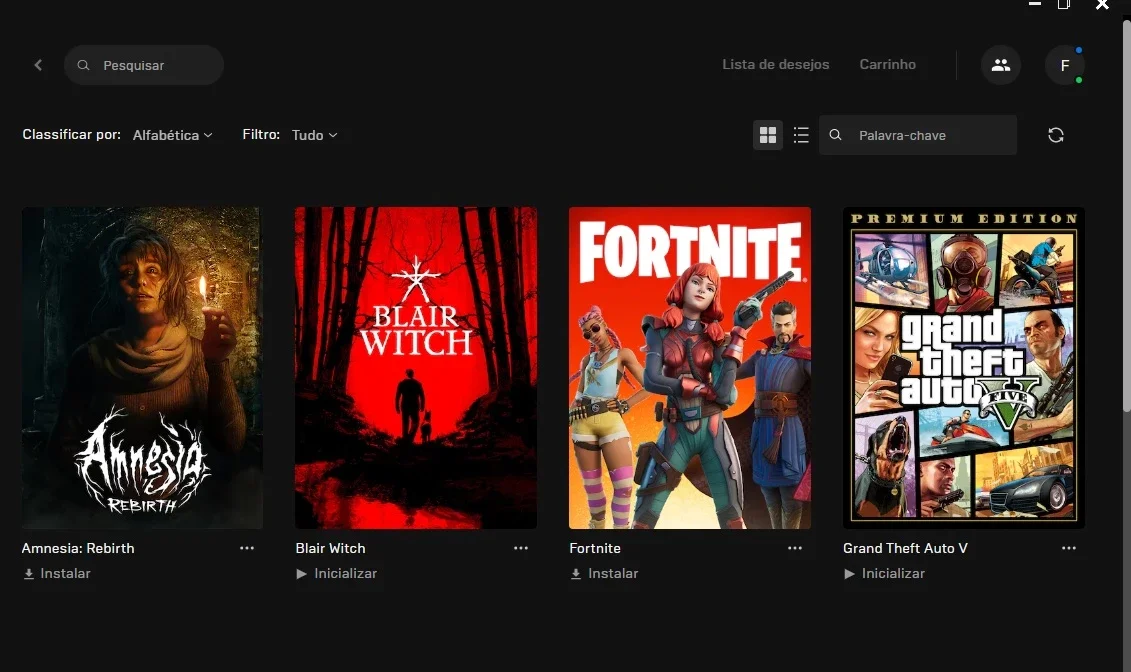Open Fortnite options menu (three dots)
The image size is (1131, 672).
(x=795, y=548)
